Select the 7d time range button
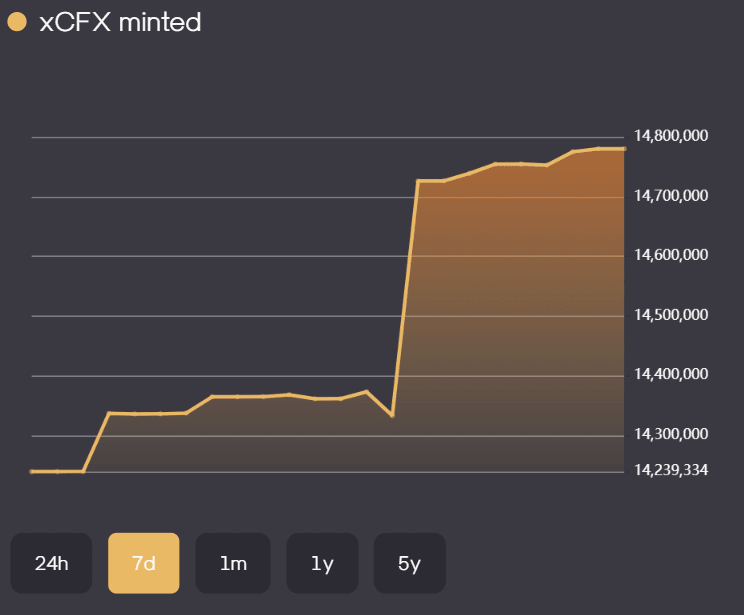Image resolution: width=744 pixels, height=615 pixels. 143,563
